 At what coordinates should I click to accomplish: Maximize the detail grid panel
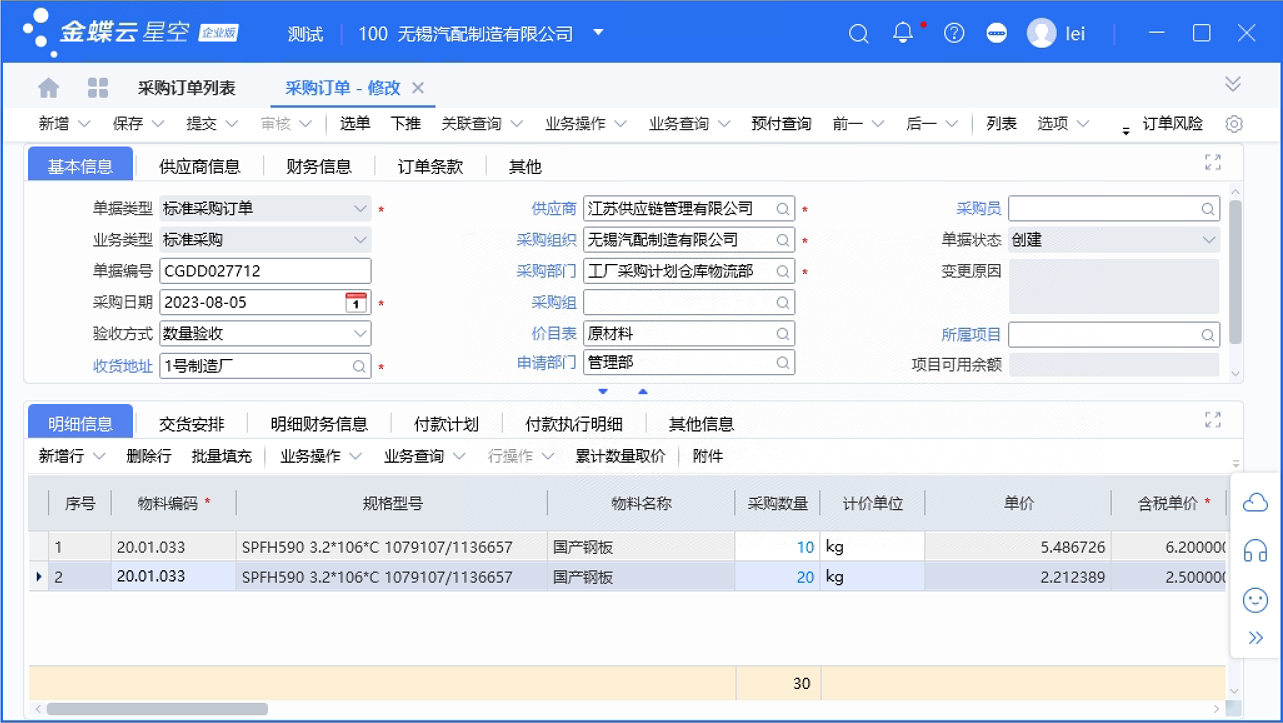point(1213,420)
